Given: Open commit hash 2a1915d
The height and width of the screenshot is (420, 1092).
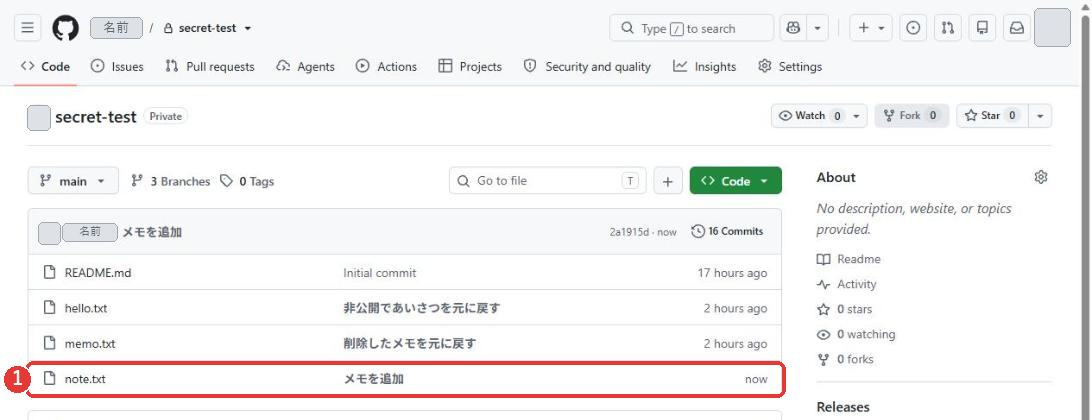Looking at the screenshot, I should pos(632,232).
